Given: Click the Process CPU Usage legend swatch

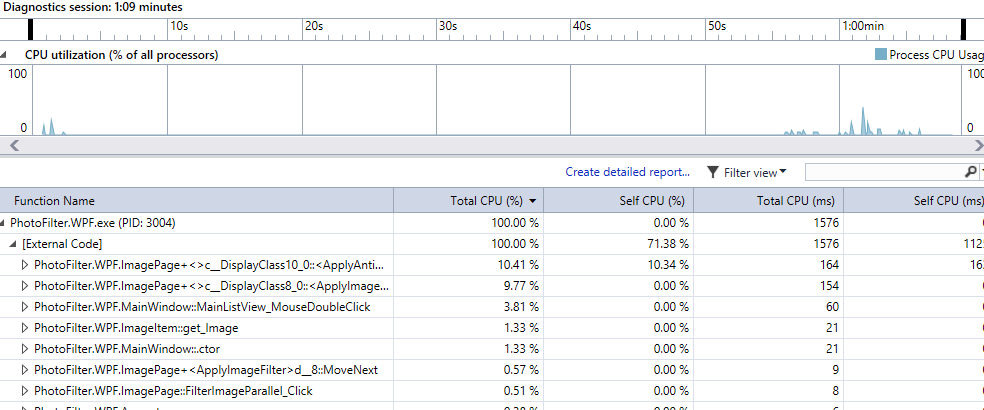Looking at the screenshot, I should tap(881, 55).
